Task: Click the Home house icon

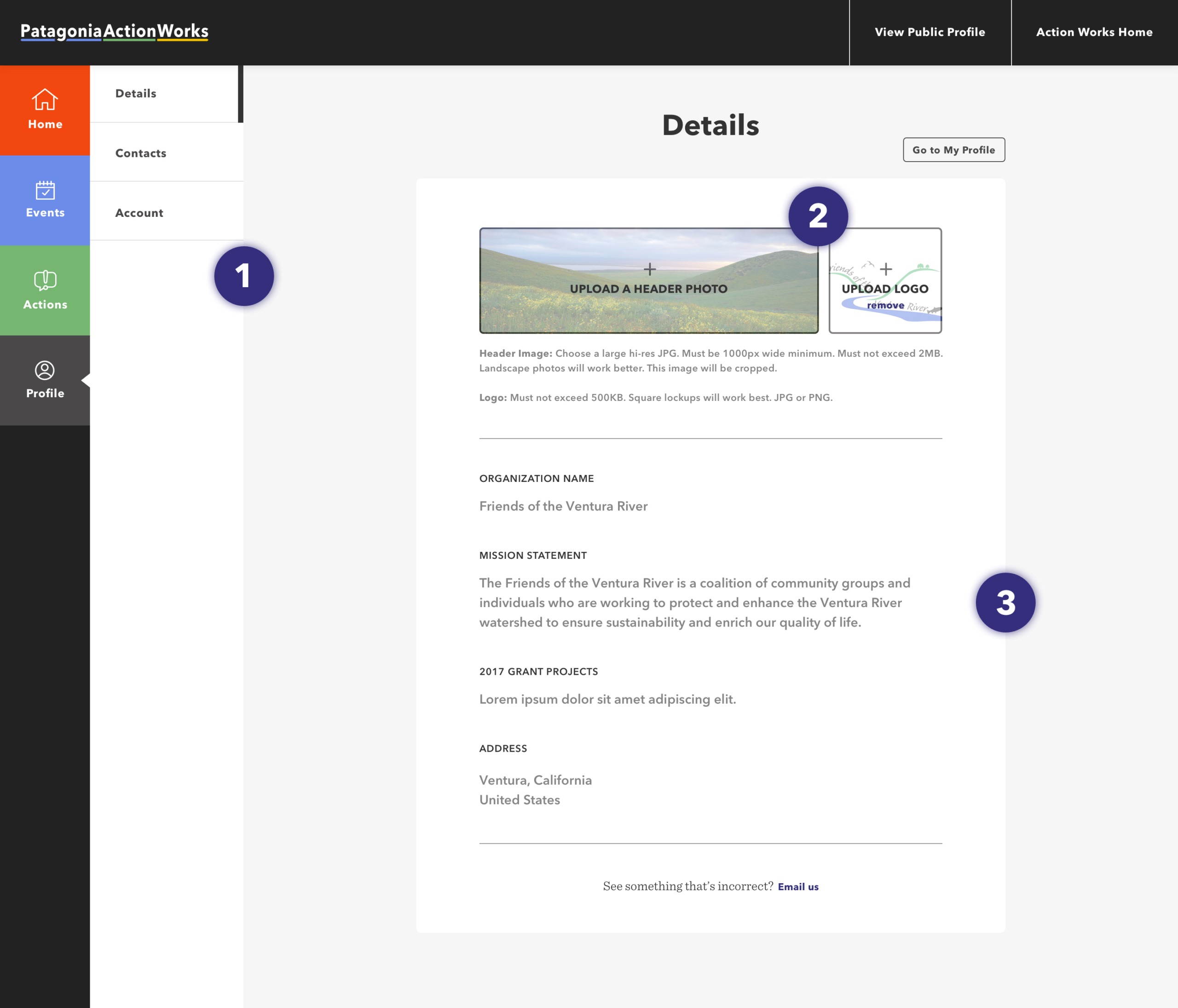Action: coord(44,99)
